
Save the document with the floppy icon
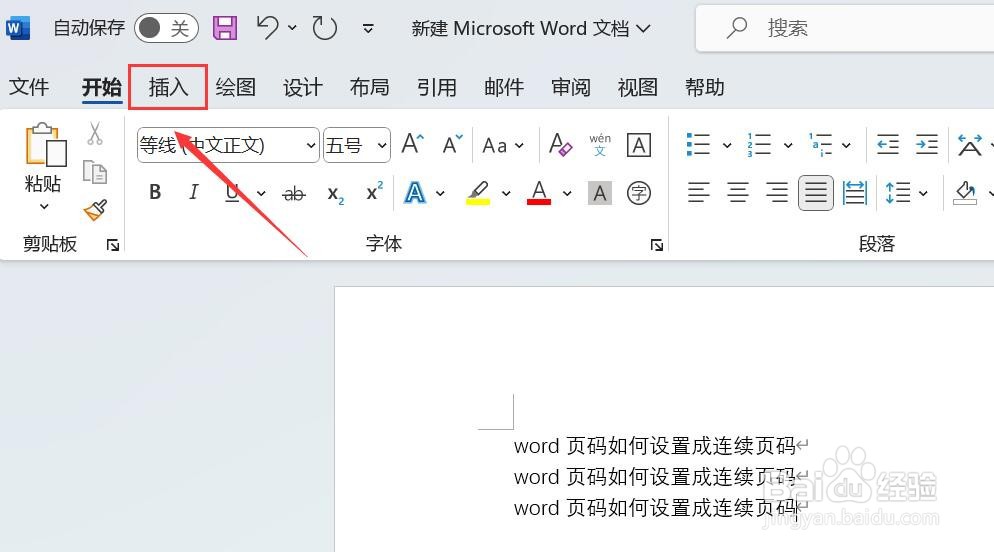click(224, 28)
